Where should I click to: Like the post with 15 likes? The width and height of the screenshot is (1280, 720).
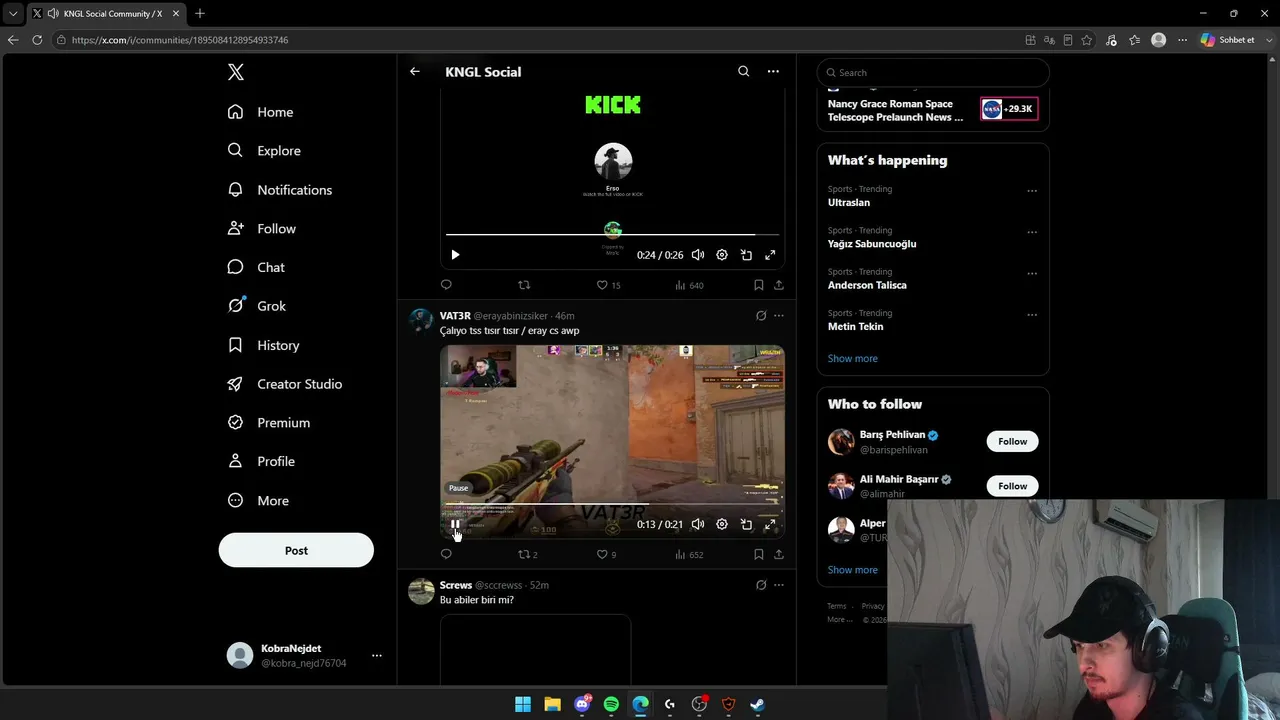(608, 285)
